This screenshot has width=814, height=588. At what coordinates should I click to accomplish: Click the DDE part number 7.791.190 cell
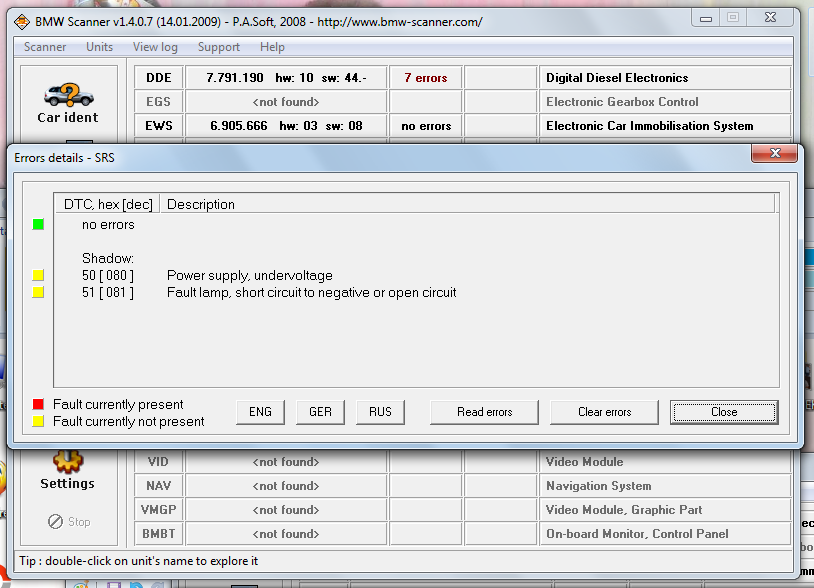point(286,78)
